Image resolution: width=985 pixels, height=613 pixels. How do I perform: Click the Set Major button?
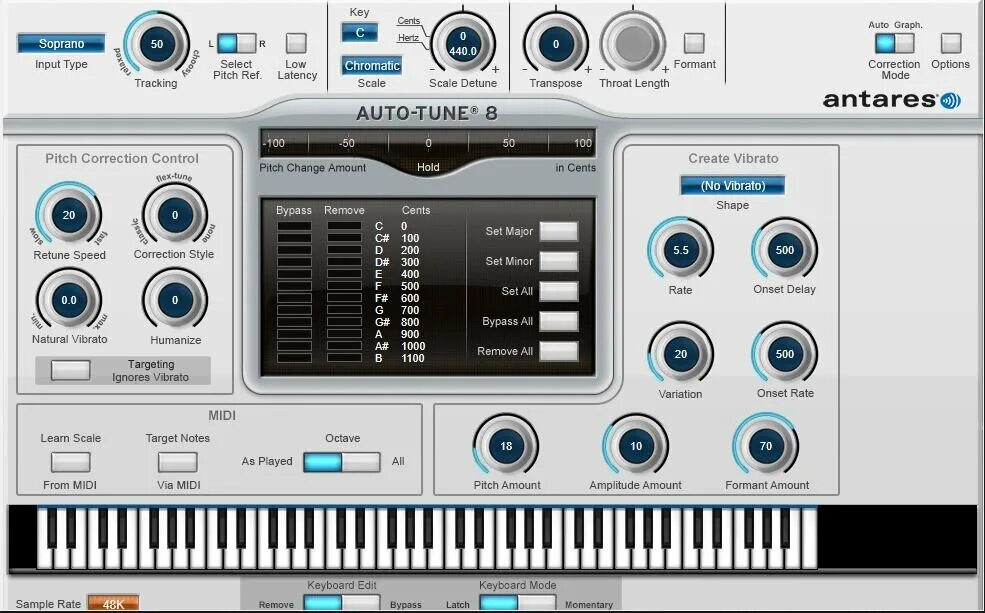click(558, 231)
